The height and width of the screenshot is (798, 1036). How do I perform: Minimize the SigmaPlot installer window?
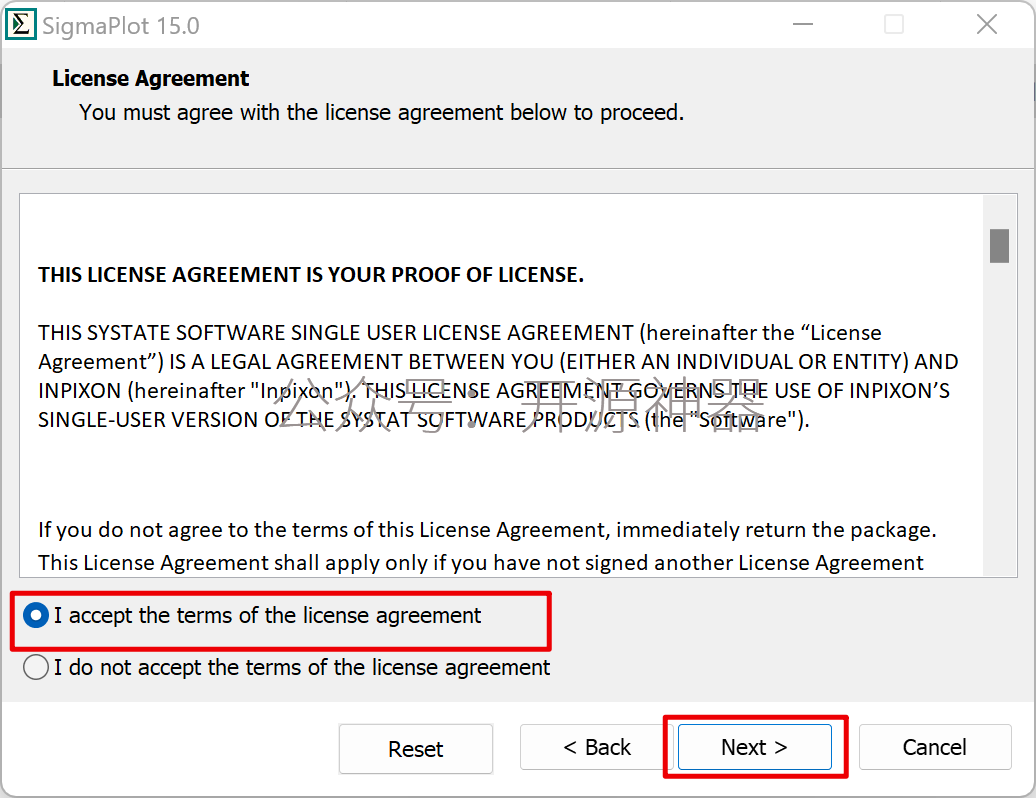(803, 25)
